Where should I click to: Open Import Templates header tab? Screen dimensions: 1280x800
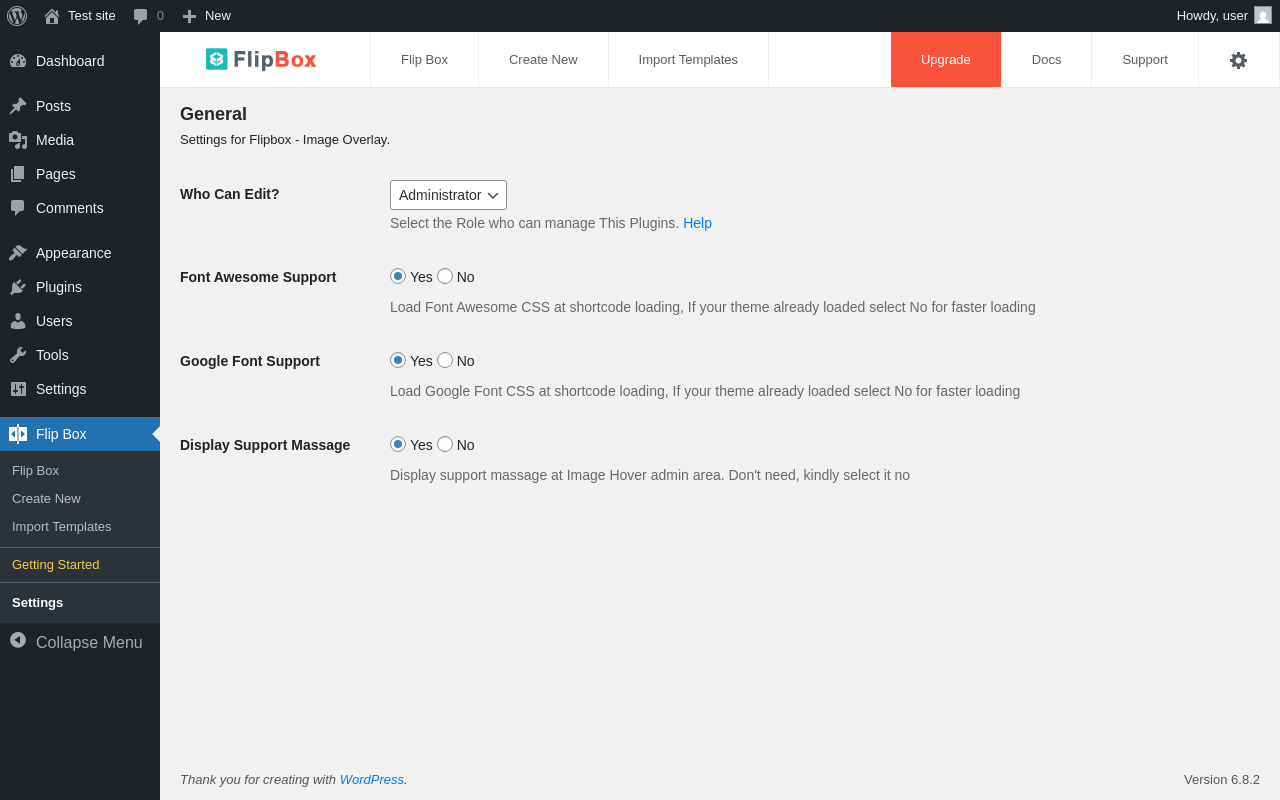(x=688, y=60)
